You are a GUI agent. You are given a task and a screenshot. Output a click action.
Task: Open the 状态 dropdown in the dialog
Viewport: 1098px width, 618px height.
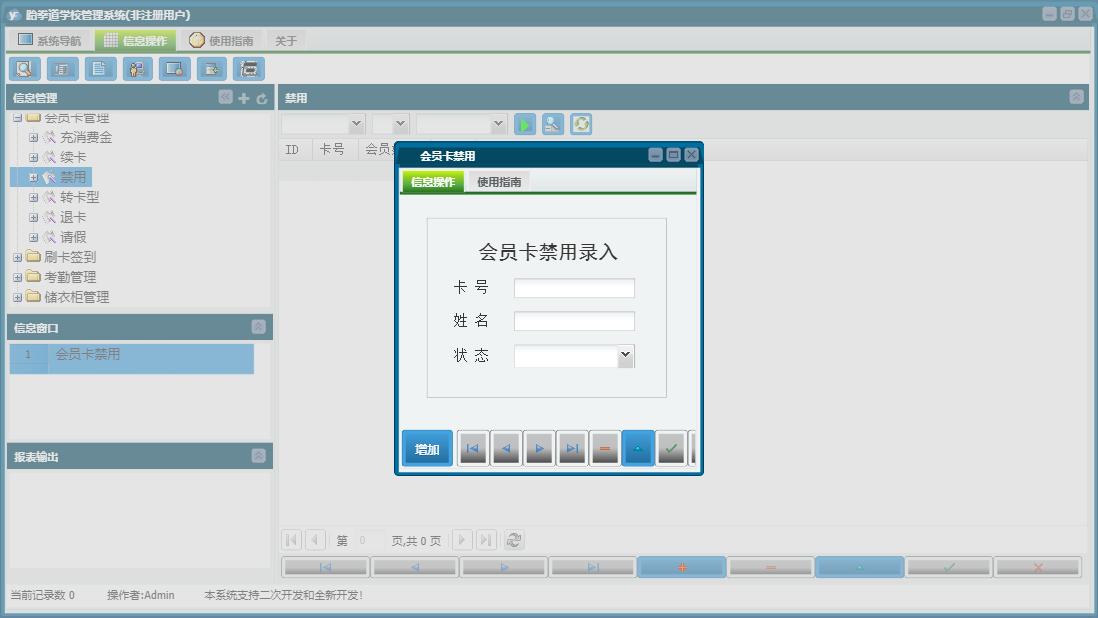(x=625, y=355)
